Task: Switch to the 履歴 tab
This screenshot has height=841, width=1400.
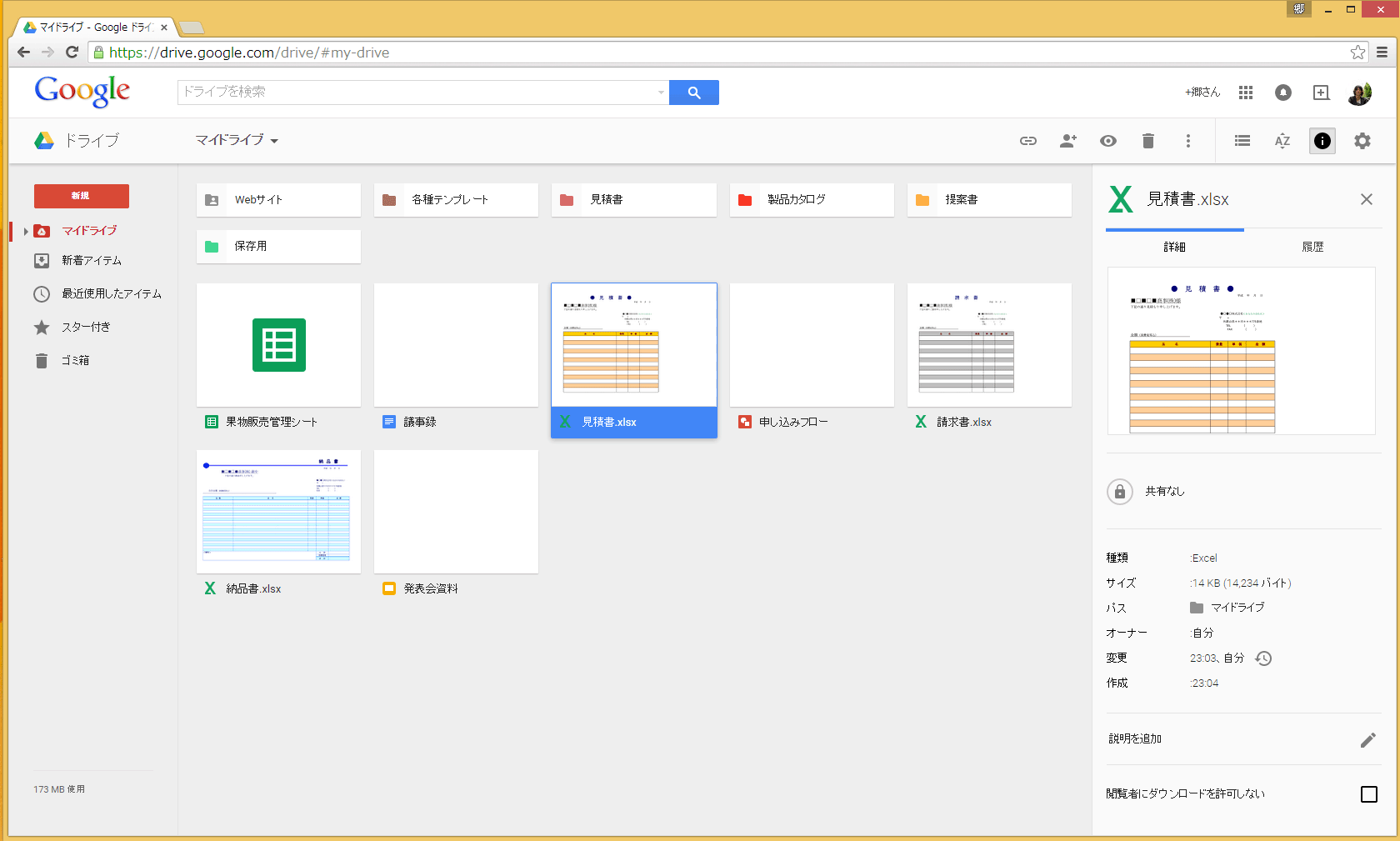Action: [x=1312, y=247]
